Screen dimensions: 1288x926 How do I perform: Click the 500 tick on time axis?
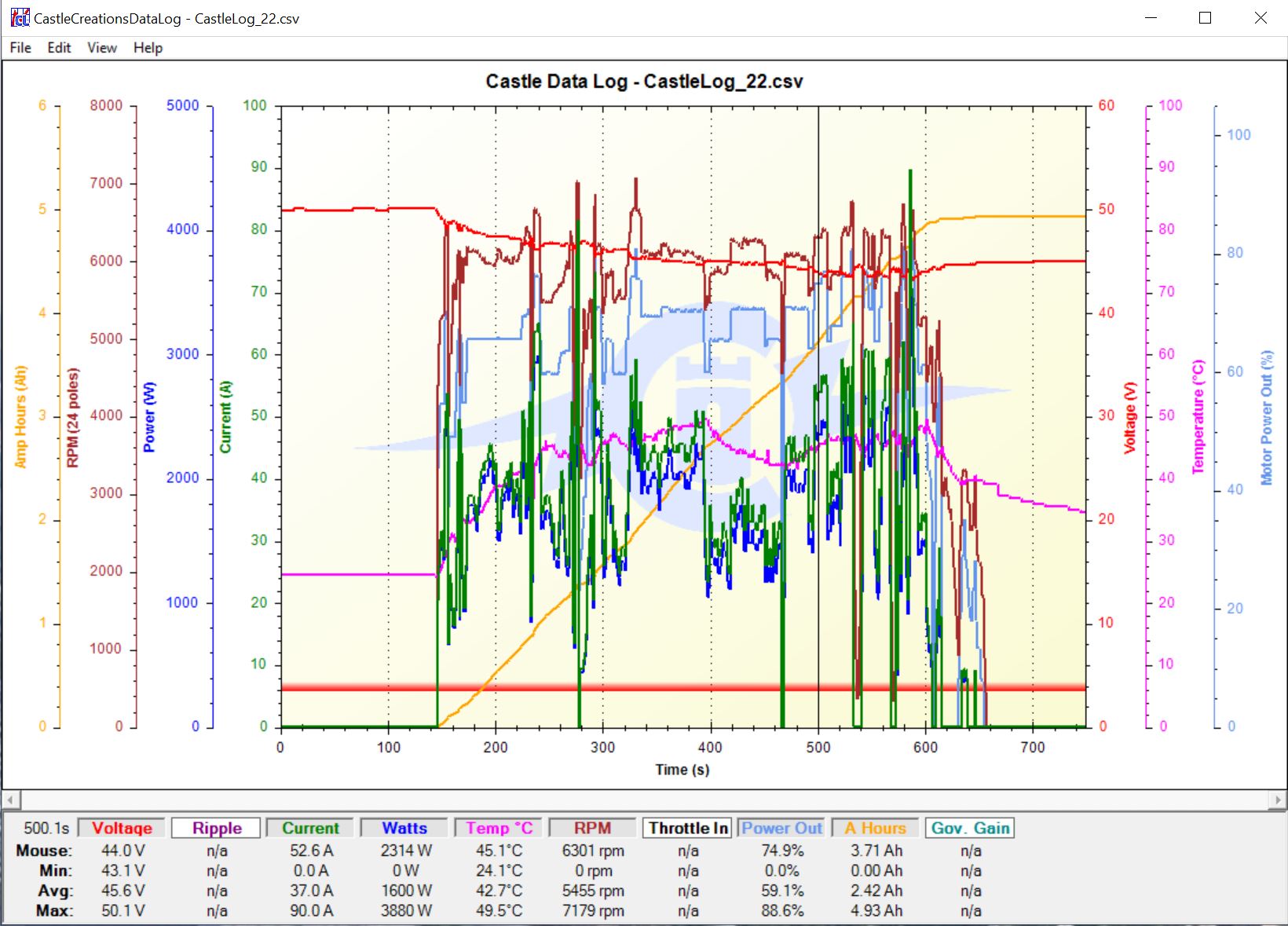coord(818,747)
